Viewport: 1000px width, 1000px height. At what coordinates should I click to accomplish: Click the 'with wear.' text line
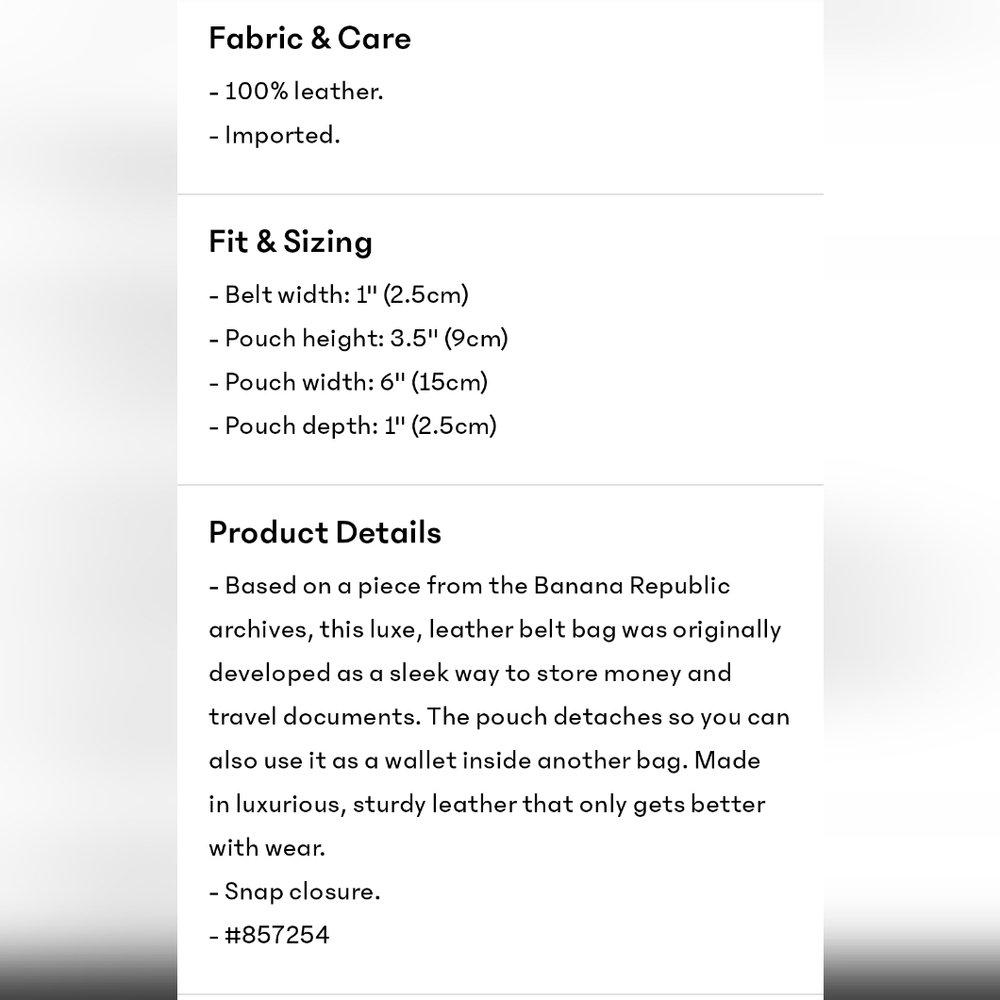[x=267, y=848]
